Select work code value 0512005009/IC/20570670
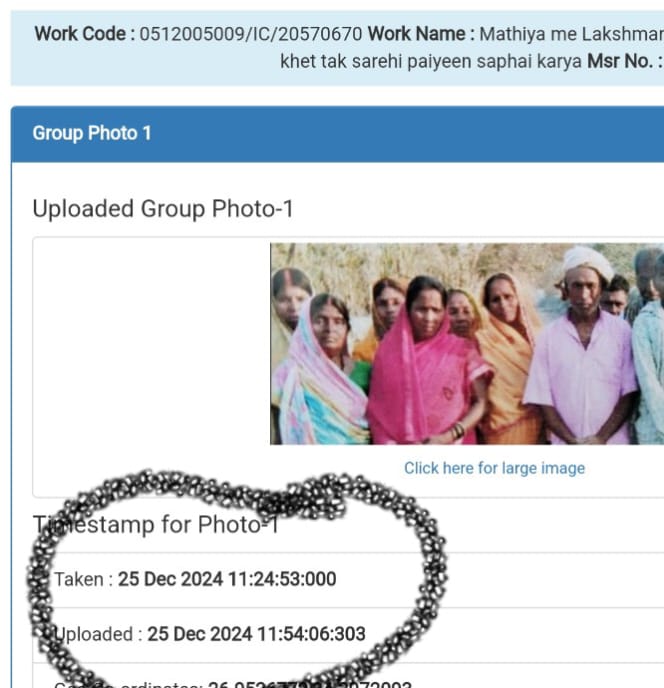 [251, 34]
